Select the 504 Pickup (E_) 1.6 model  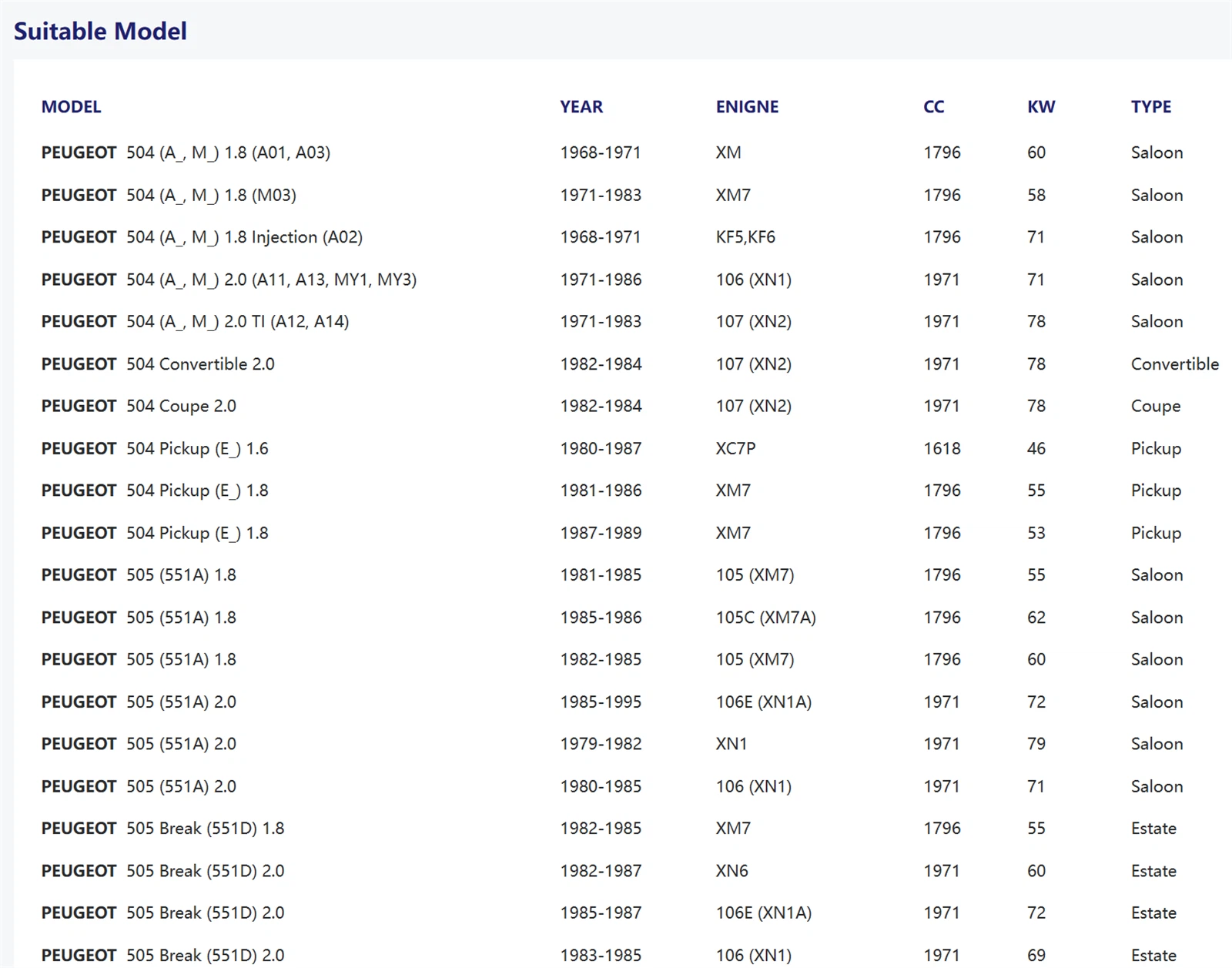tap(155, 448)
